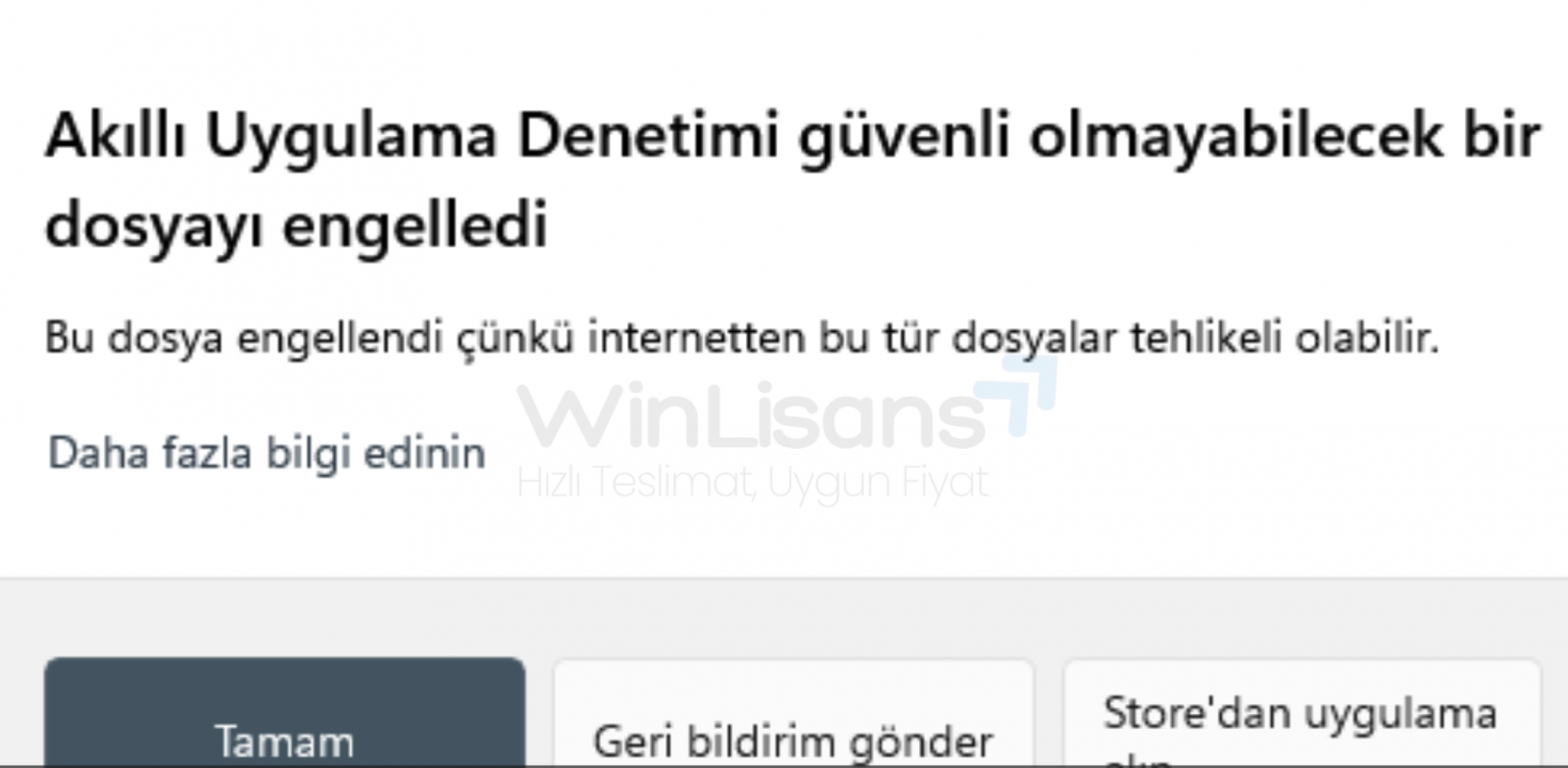Click the WinLisans arrow logo icon
1568x768 pixels.
1017,393
